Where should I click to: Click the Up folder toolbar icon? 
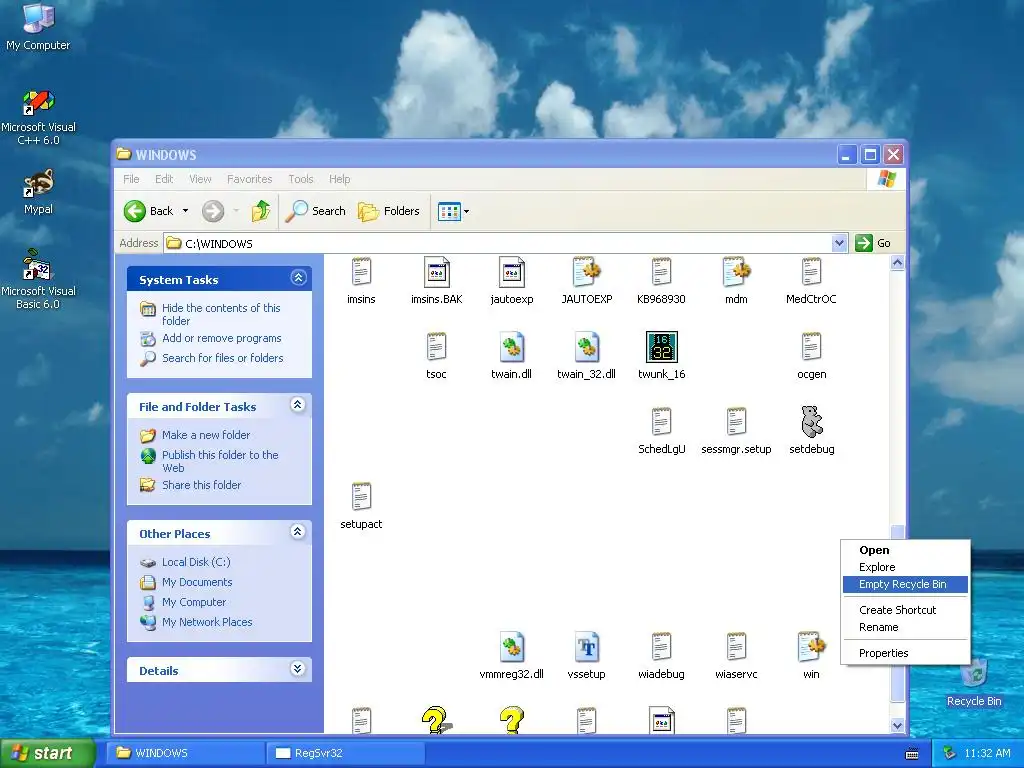[x=261, y=211]
